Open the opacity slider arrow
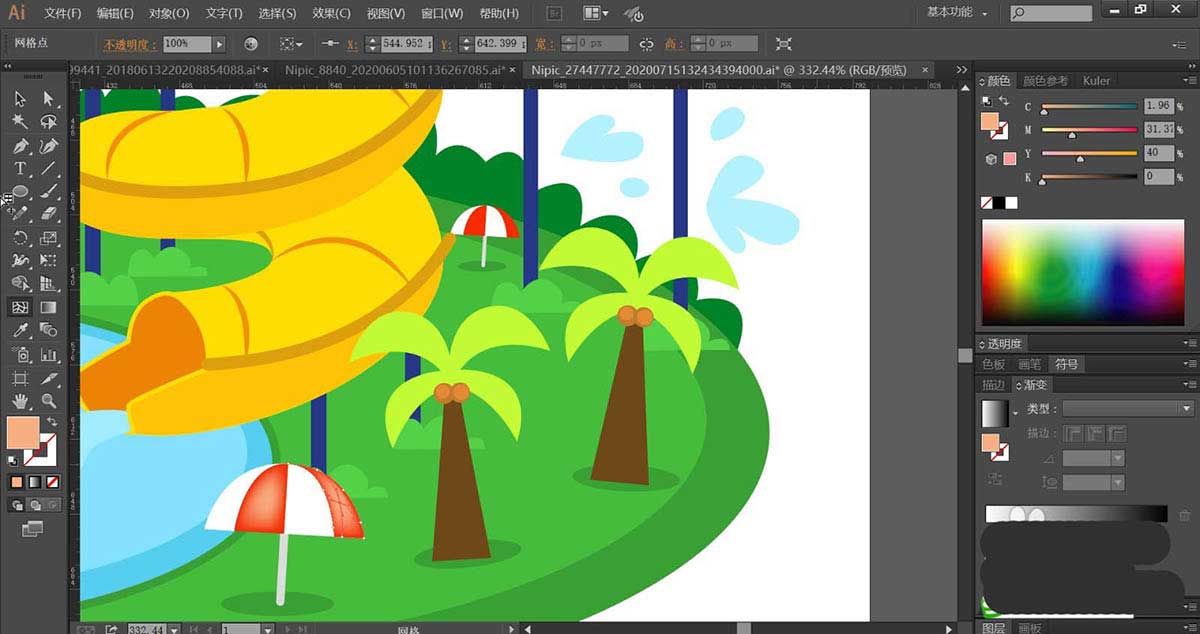1200x634 pixels. coord(220,44)
